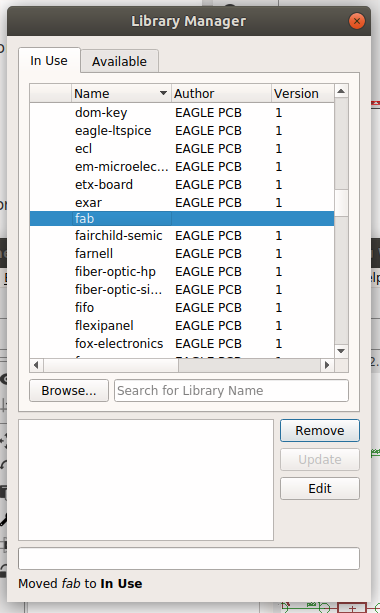
Task: Click the vertical scrollbar handle
Action: pyautogui.click(x=341, y=203)
